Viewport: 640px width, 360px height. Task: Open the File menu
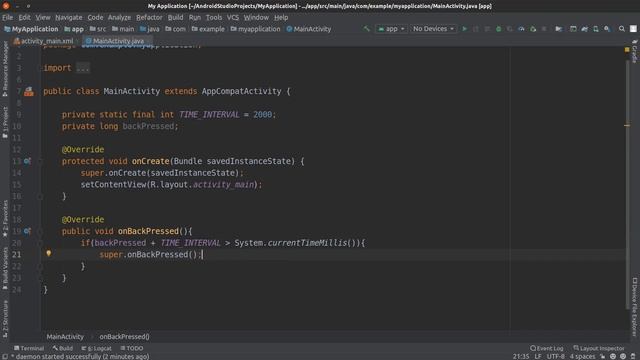tap(7, 18)
